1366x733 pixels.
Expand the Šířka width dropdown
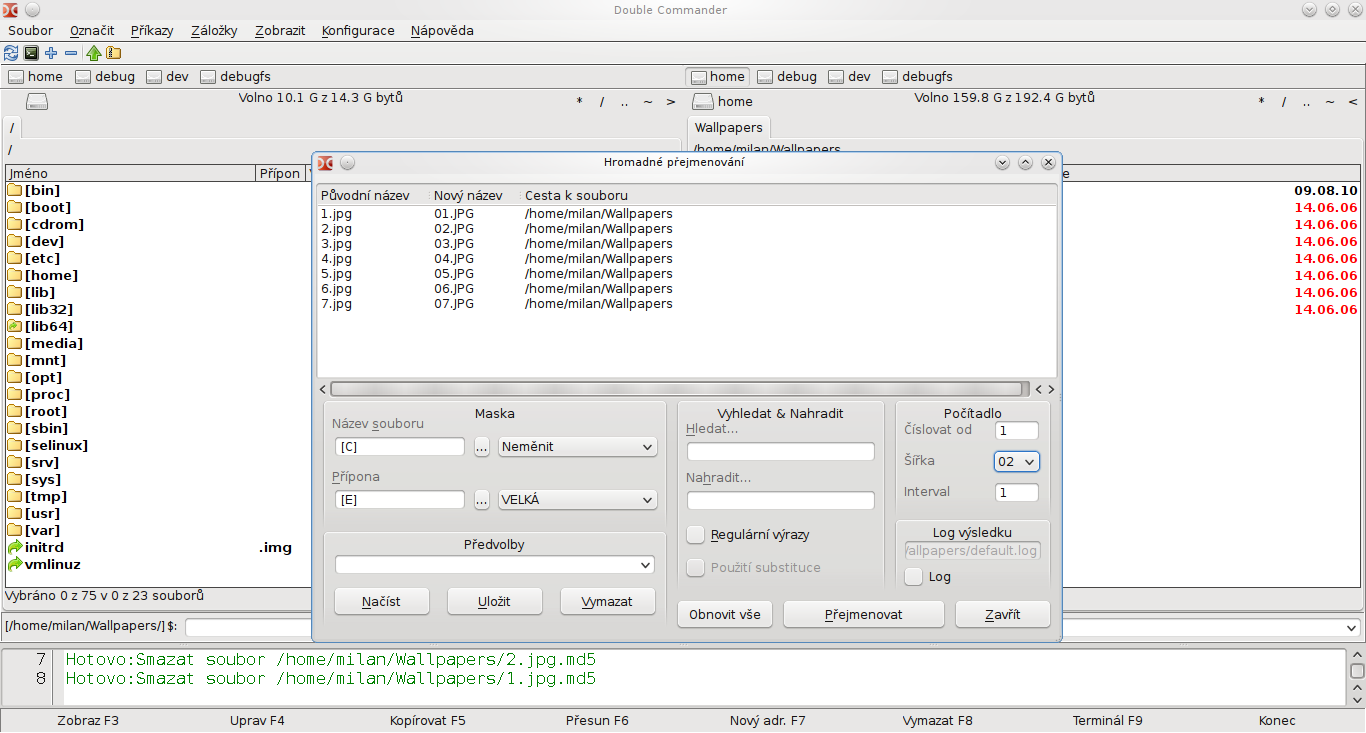click(1017, 461)
